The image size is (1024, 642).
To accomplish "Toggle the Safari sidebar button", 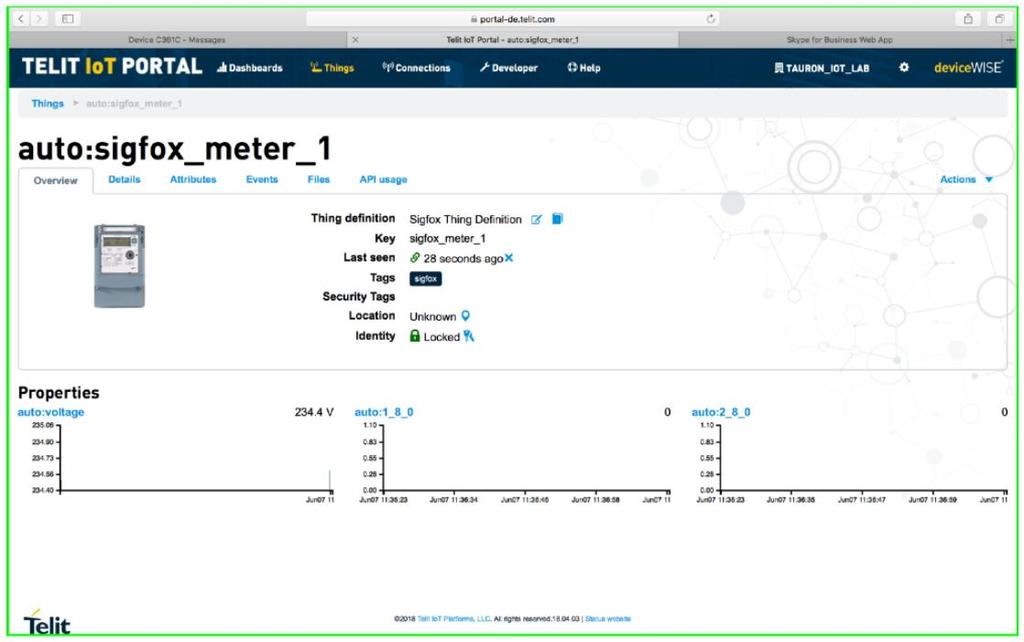I will 67,19.
